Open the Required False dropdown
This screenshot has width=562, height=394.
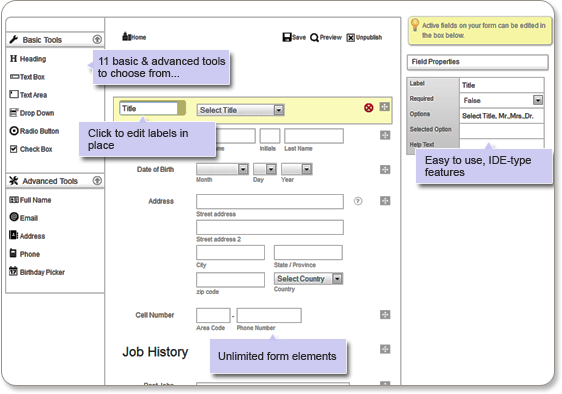[x=502, y=100]
